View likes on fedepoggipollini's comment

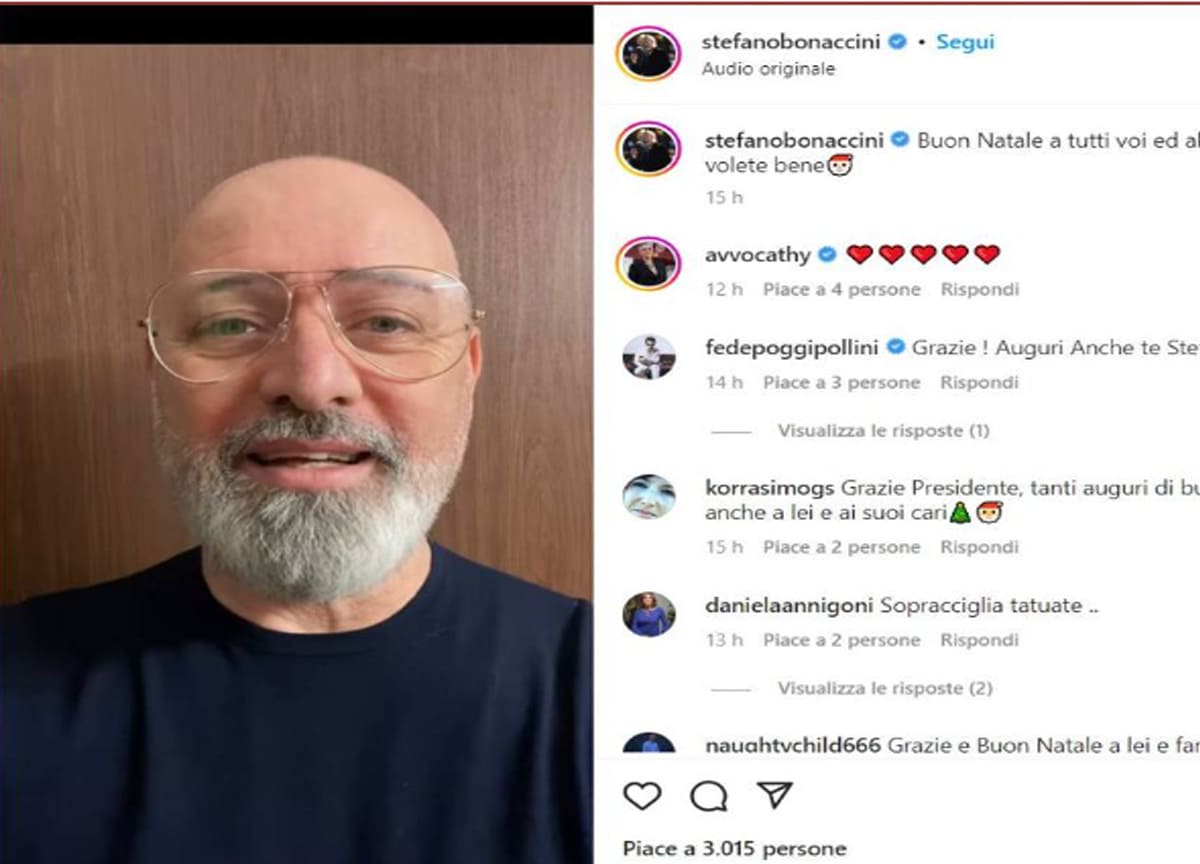[x=841, y=383]
